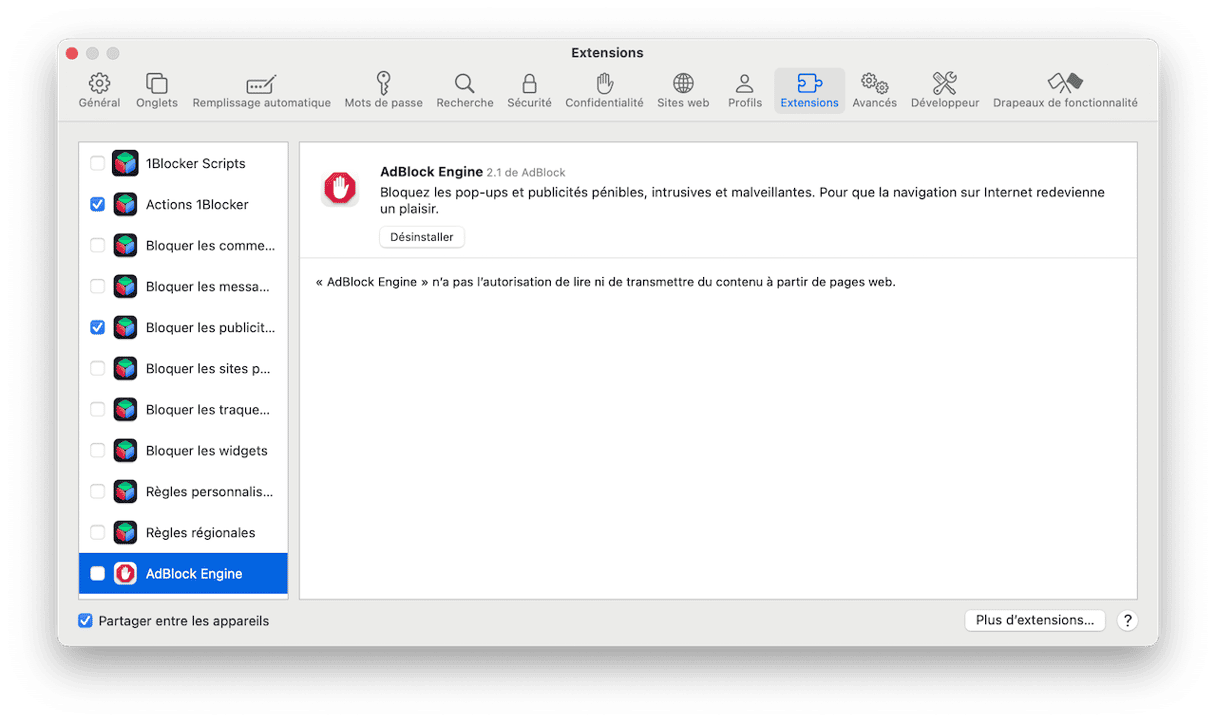This screenshot has width=1216, height=722.
Task: Open Confidentialité hand icon pane
Action: tap(604, 90)
